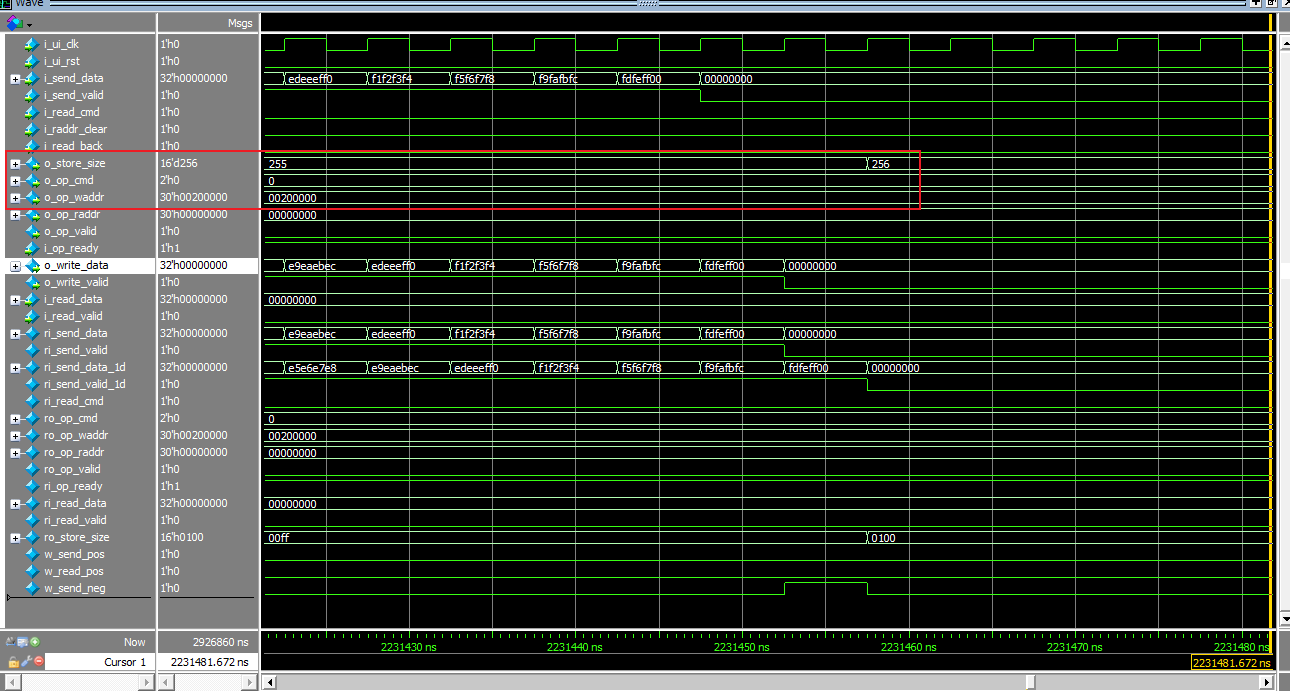Click the Msgs column header

point(208,22)
